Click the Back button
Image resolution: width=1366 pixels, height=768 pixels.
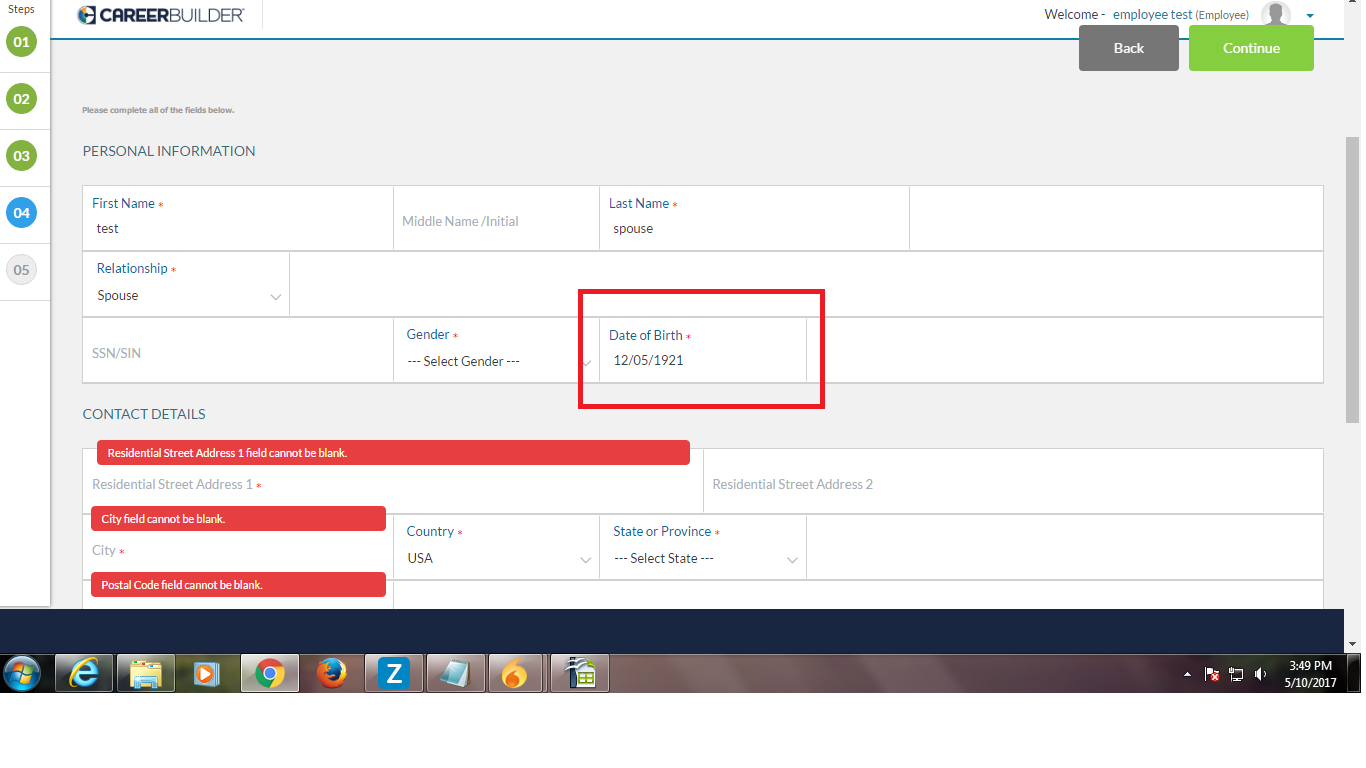click(1128, 47)
